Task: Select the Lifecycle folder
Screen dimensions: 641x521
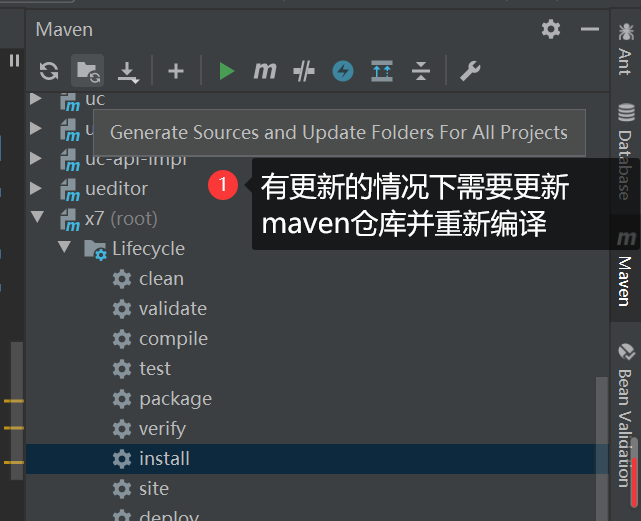Action: pos(148,249)
